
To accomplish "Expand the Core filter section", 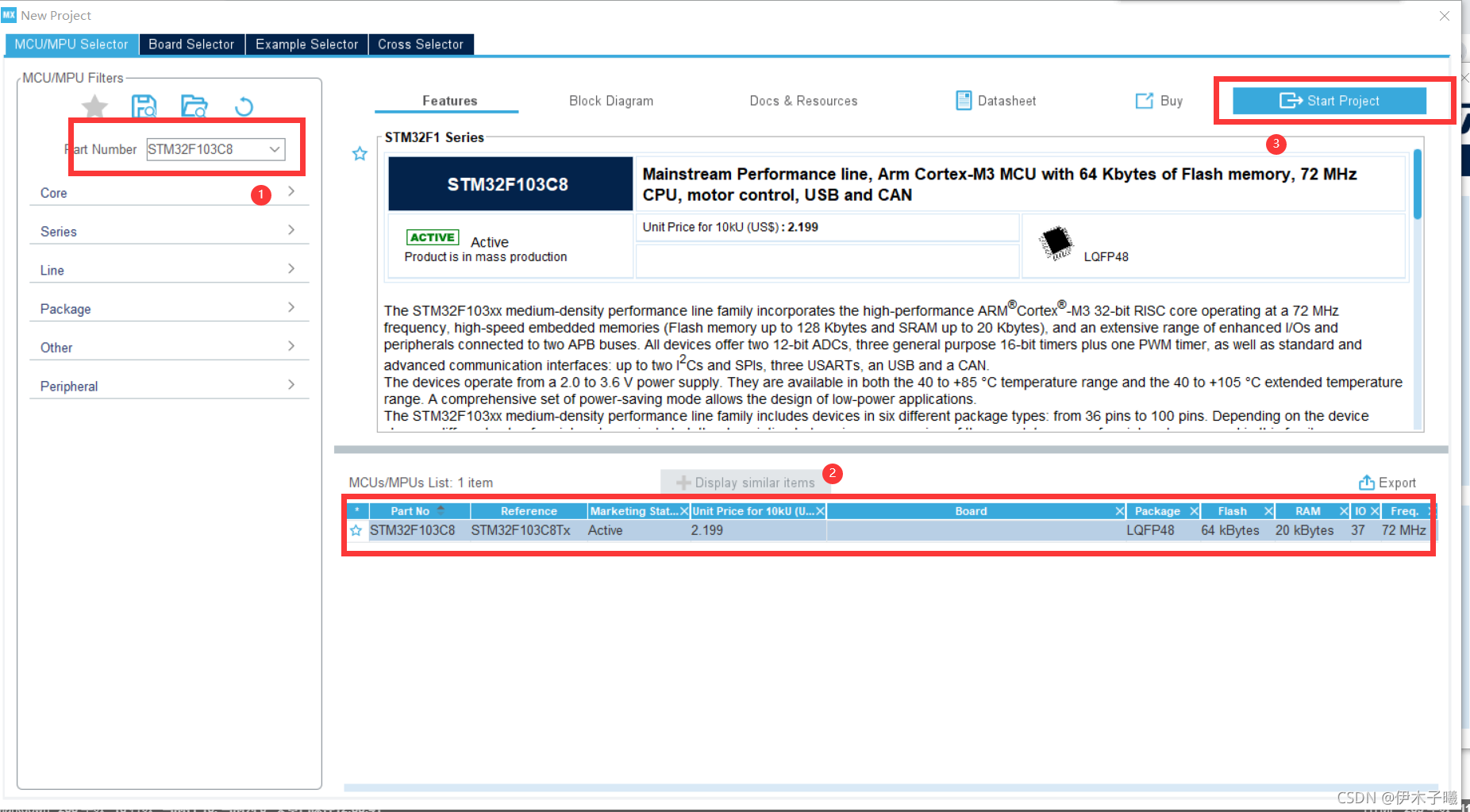I will click(x=169, y=193).
